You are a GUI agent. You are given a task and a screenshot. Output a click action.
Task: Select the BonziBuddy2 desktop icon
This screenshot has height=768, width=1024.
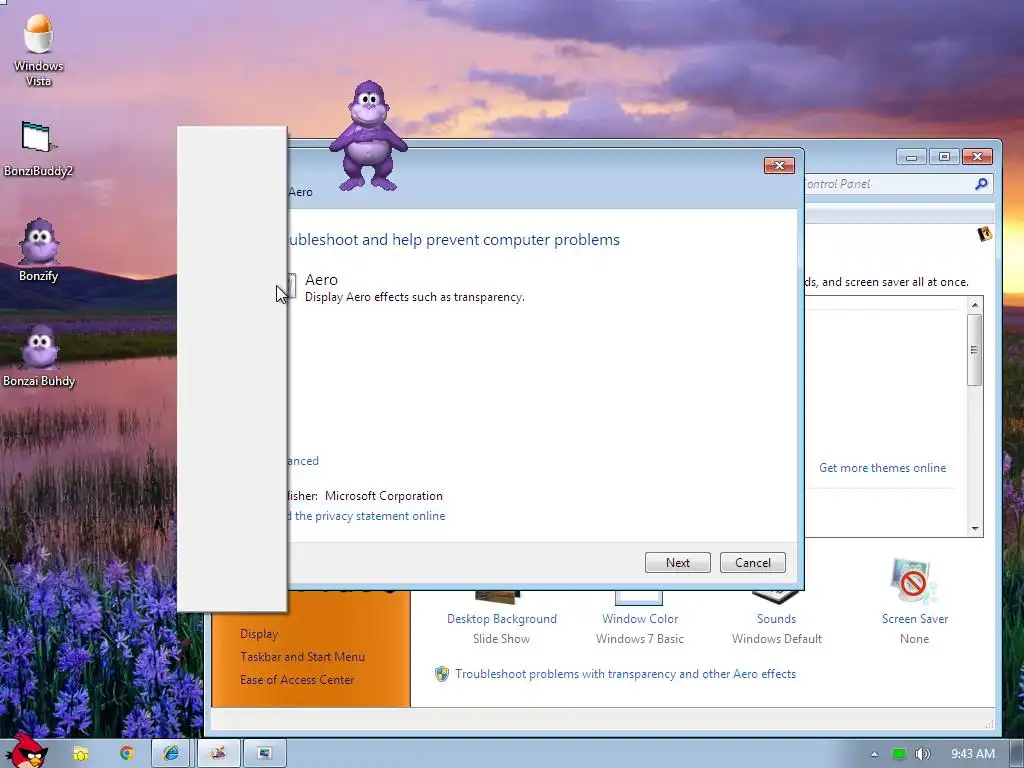coord(39,149)
